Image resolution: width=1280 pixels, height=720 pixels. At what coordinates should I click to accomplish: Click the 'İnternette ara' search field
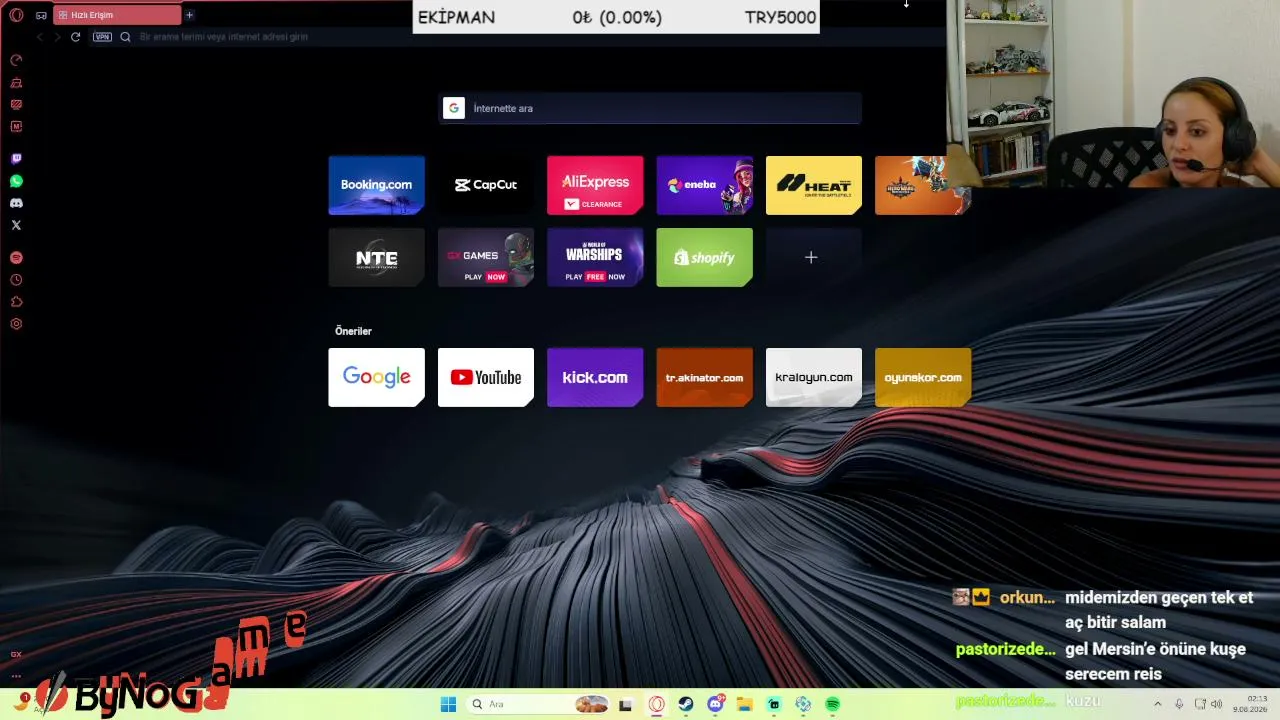650,108
